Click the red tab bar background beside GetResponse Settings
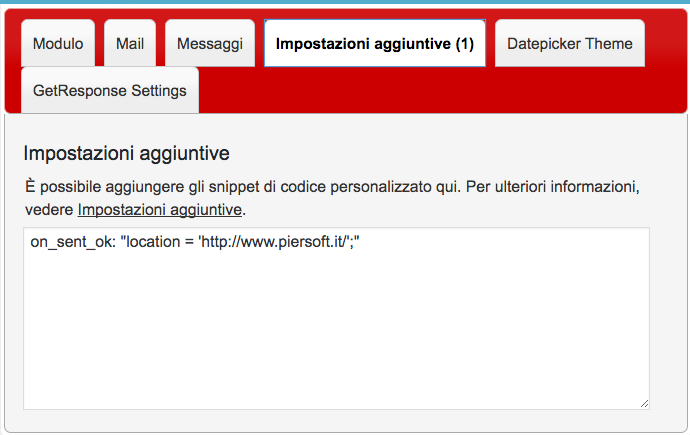Image resolution: width=690 pixels, height=435 pixels. pyautogui.click(x=440, y=90)
